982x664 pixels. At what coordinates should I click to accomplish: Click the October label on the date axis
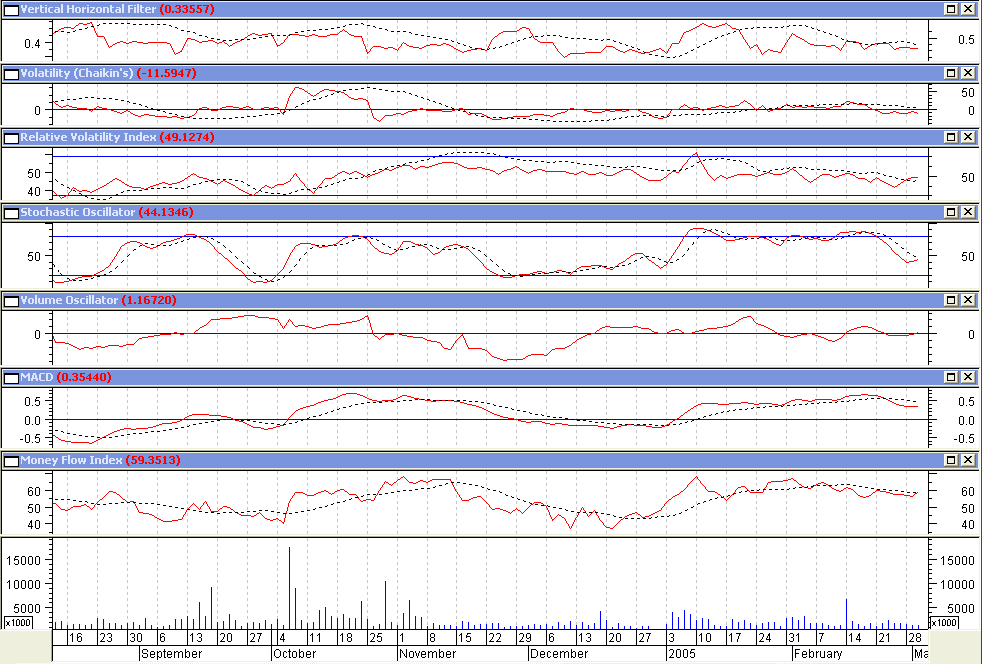pos(294,654)
